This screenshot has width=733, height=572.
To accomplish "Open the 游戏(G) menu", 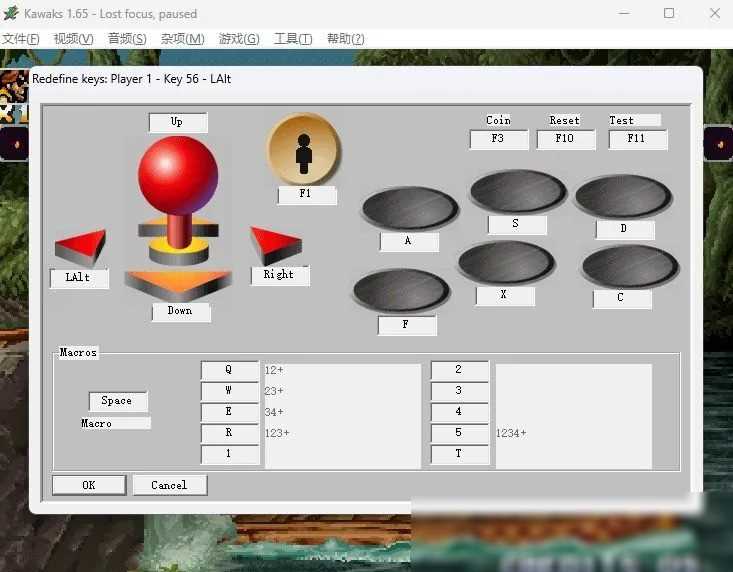I will (239, 39).
